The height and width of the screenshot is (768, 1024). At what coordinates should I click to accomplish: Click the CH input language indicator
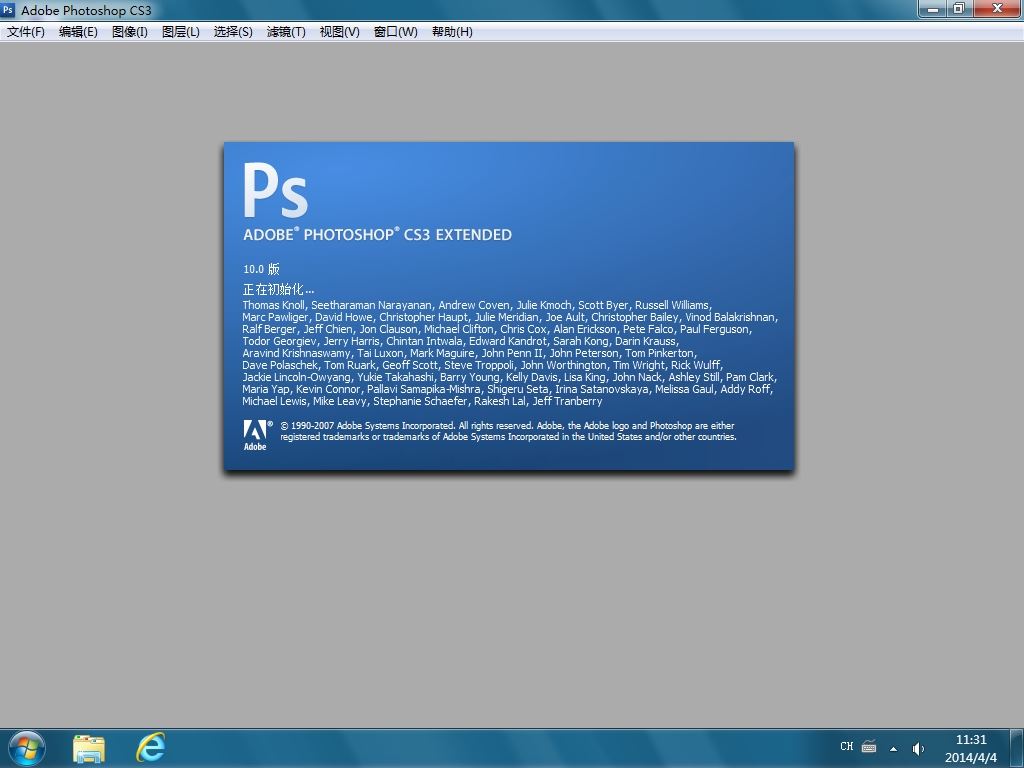846,746
